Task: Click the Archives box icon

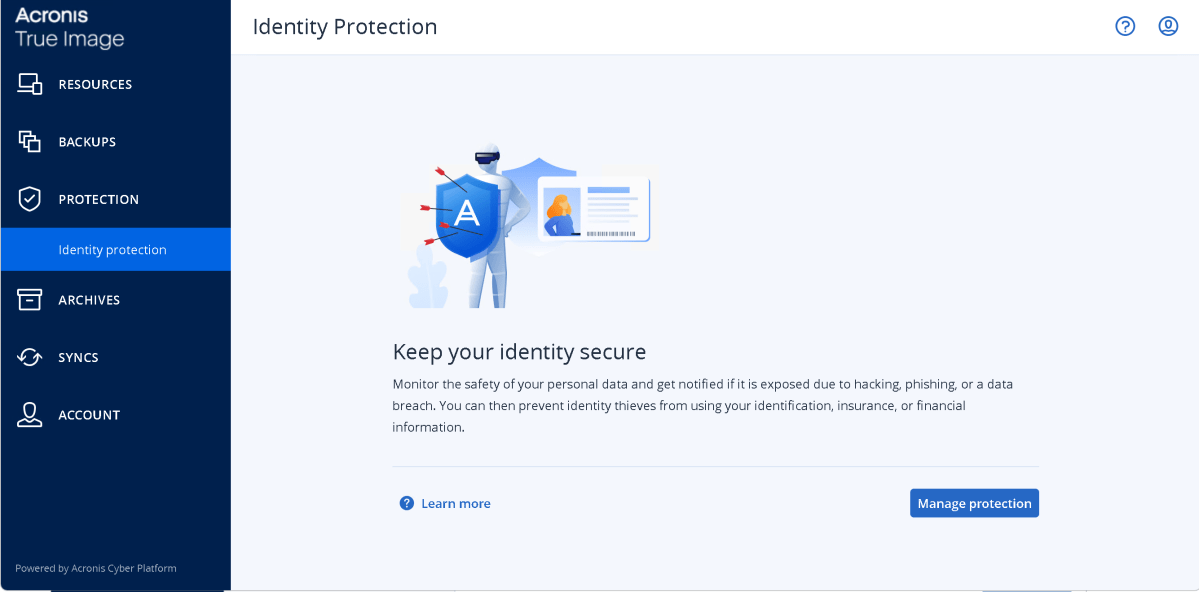Action: (30, 300)
